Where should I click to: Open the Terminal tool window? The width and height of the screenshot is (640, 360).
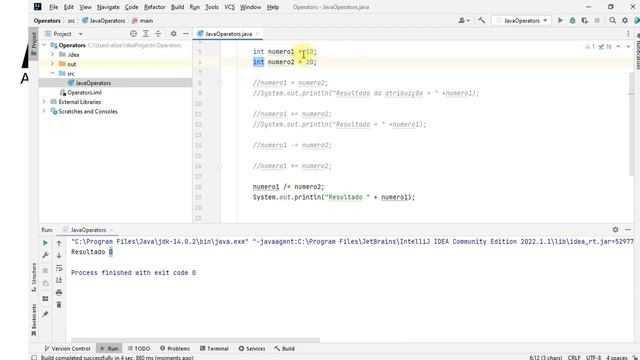point(214,349)
